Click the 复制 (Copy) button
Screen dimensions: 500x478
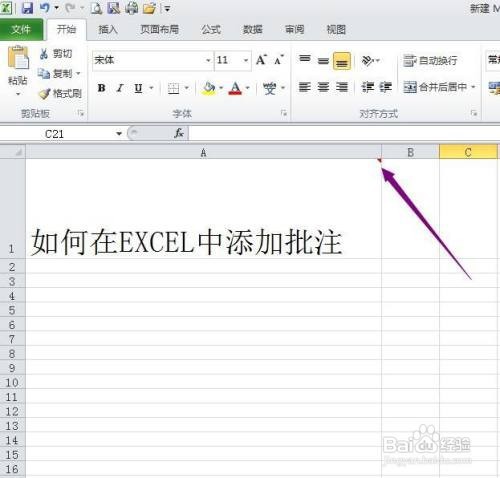(x=55, y=73)
